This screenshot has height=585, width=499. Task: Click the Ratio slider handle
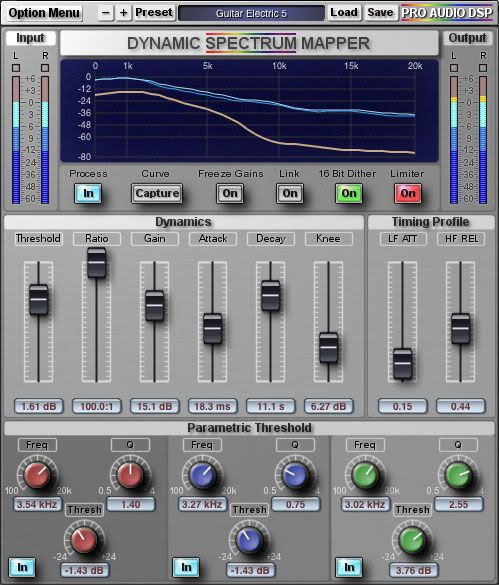(97, 263)
